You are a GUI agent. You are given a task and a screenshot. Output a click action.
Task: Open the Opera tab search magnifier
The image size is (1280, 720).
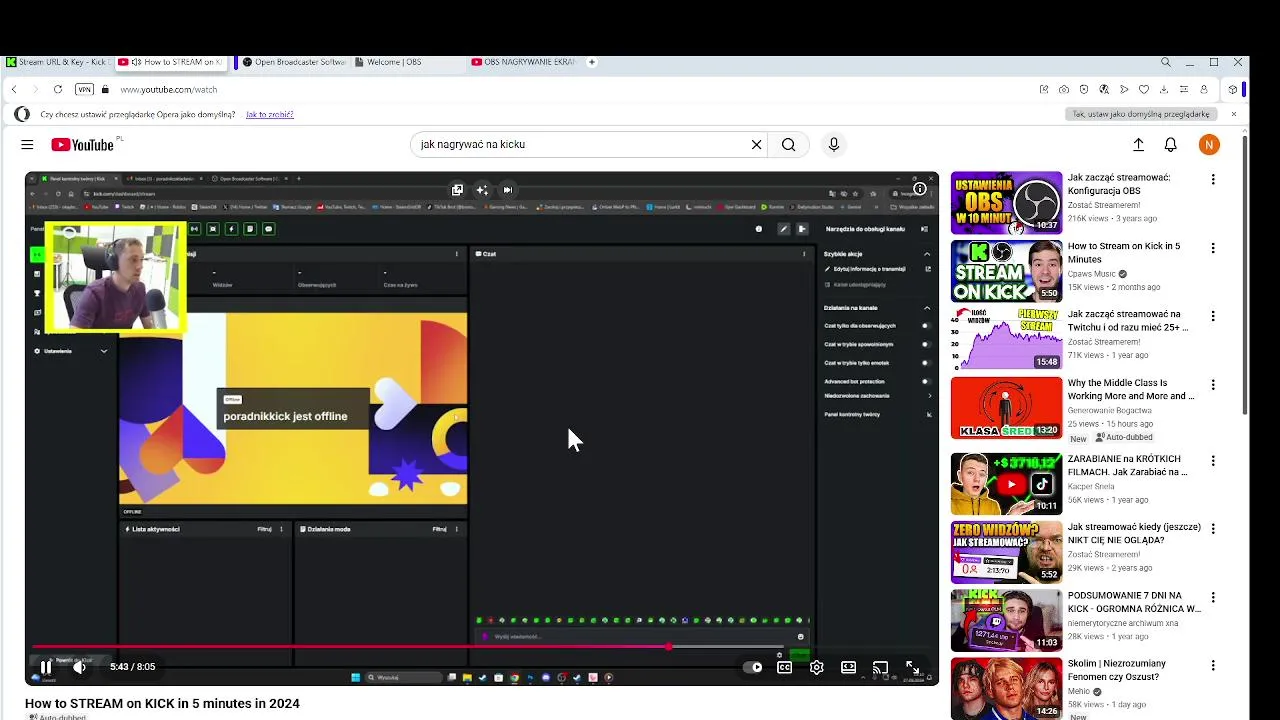1166,62
